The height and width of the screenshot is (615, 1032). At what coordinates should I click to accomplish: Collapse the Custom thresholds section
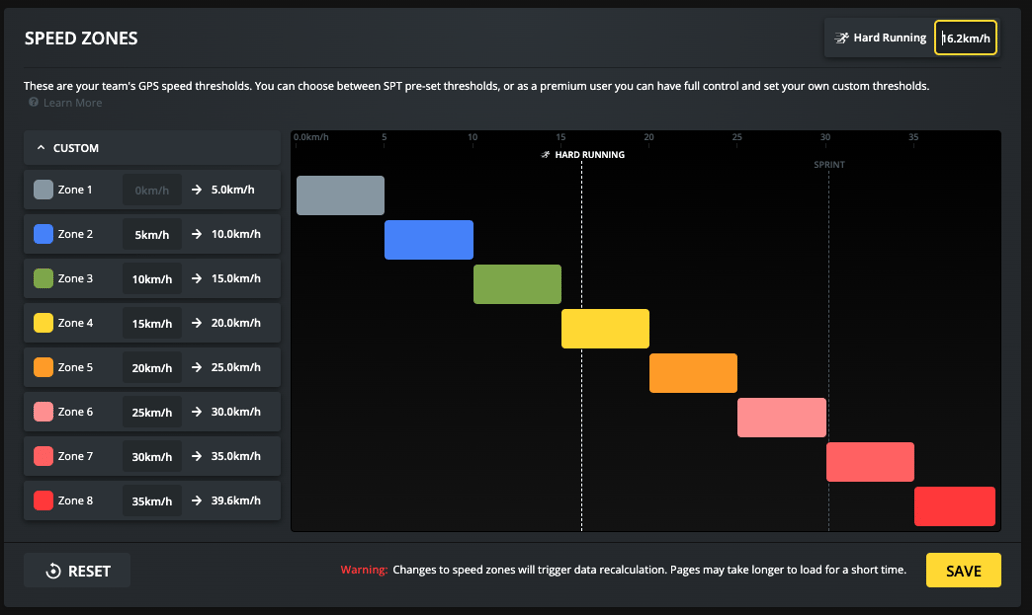click(152, 147)
